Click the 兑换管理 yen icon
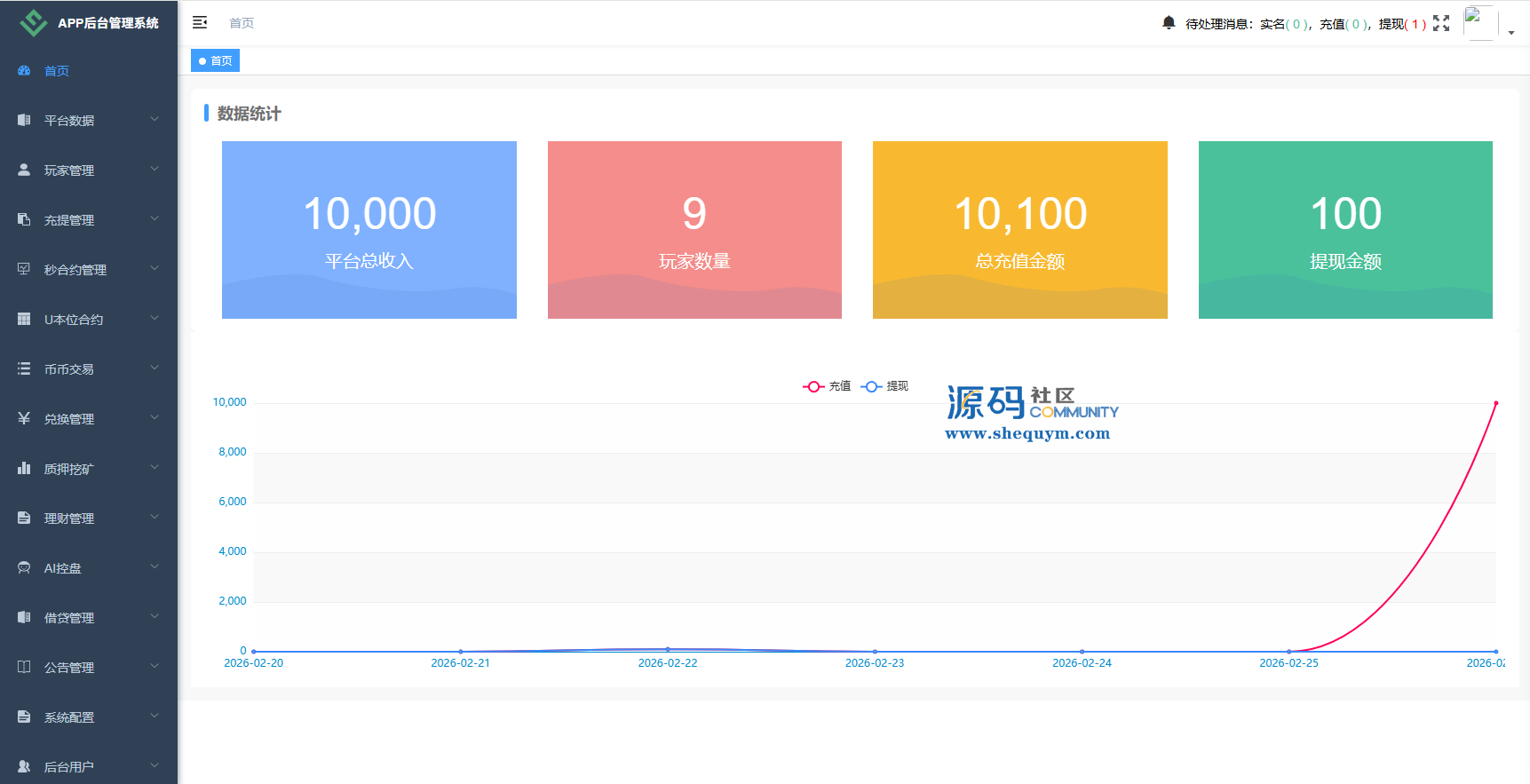1530x784 pixels. (24, 418)
